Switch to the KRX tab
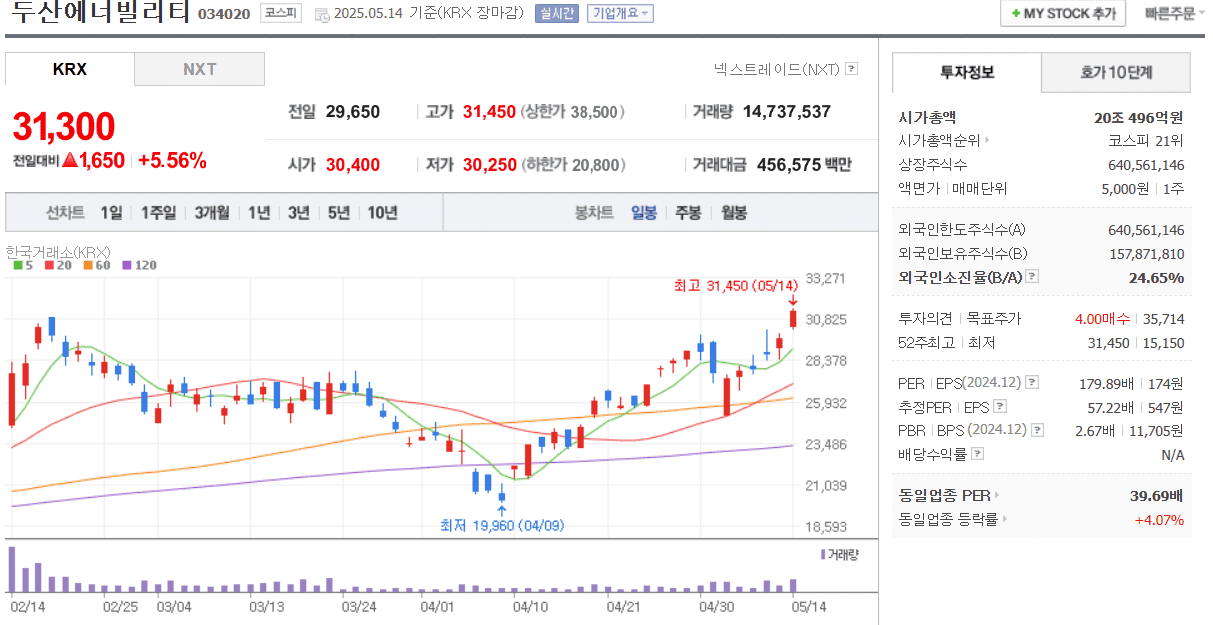The height and width of the screenshot is (625, 1213). pos(70,69)
